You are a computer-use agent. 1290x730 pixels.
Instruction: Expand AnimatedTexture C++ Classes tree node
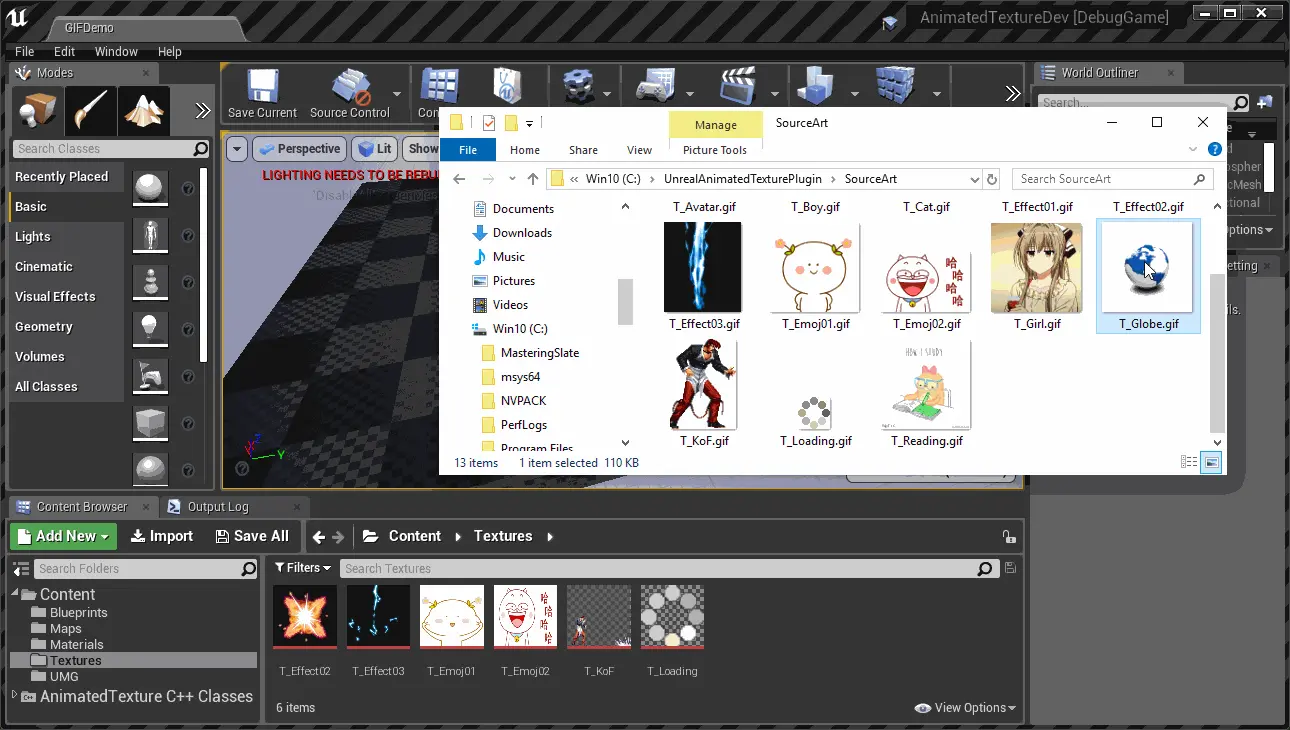(x=14, y=696)
